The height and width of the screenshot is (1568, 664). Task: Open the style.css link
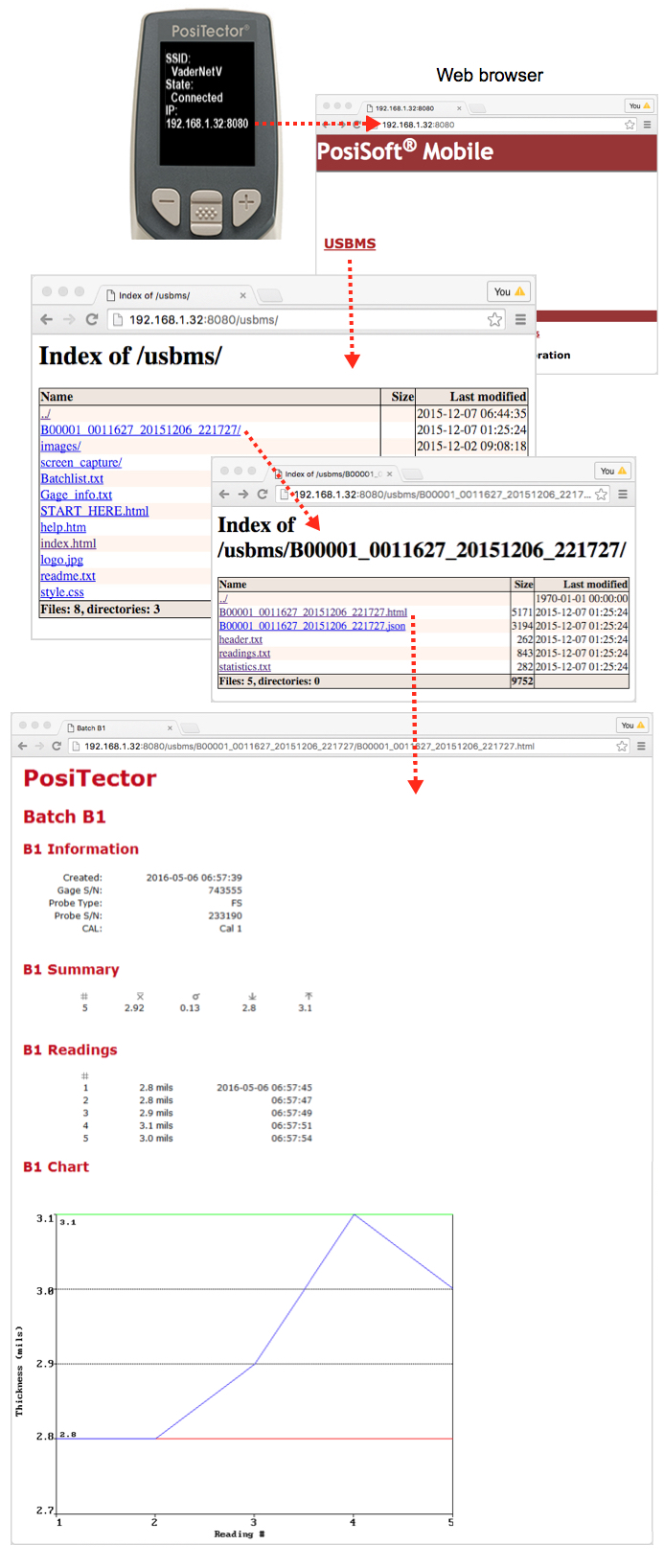62,593
